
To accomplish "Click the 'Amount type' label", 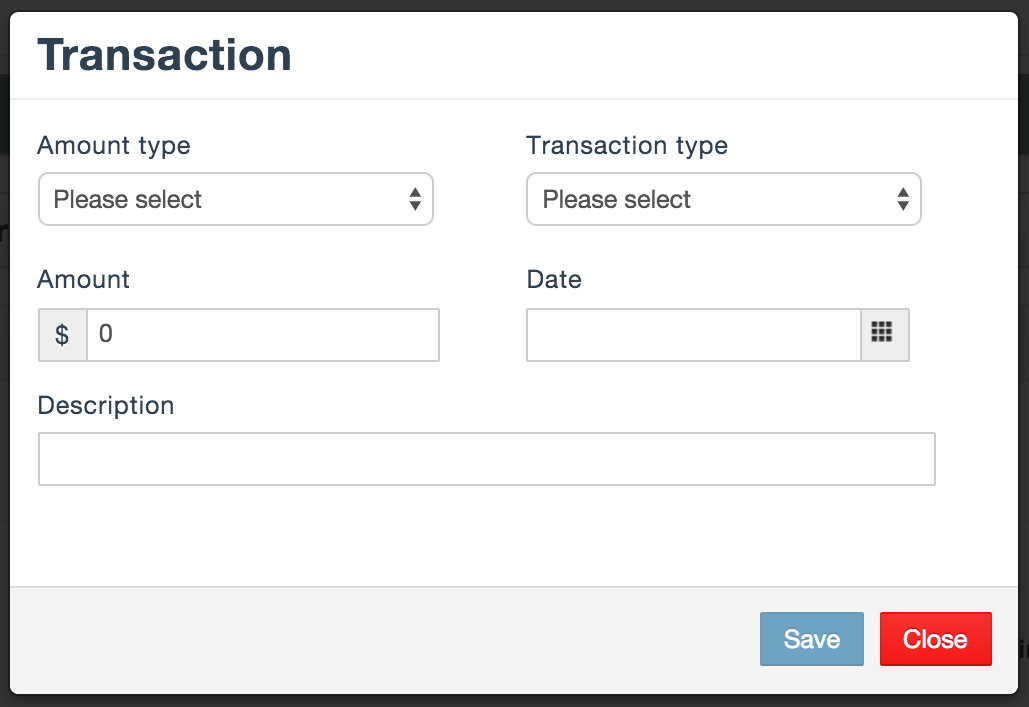I will (x=114, y=146).
